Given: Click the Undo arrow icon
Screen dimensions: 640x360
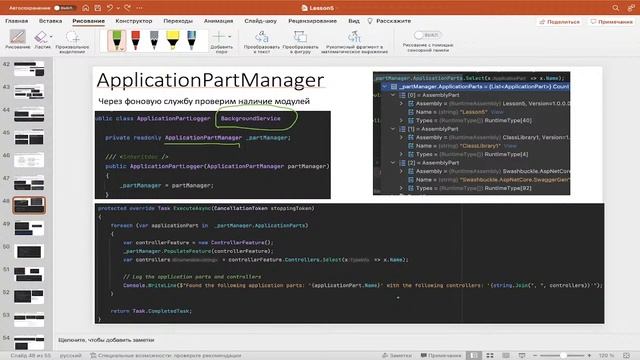Looking at the screenshot, I should 110,8.
